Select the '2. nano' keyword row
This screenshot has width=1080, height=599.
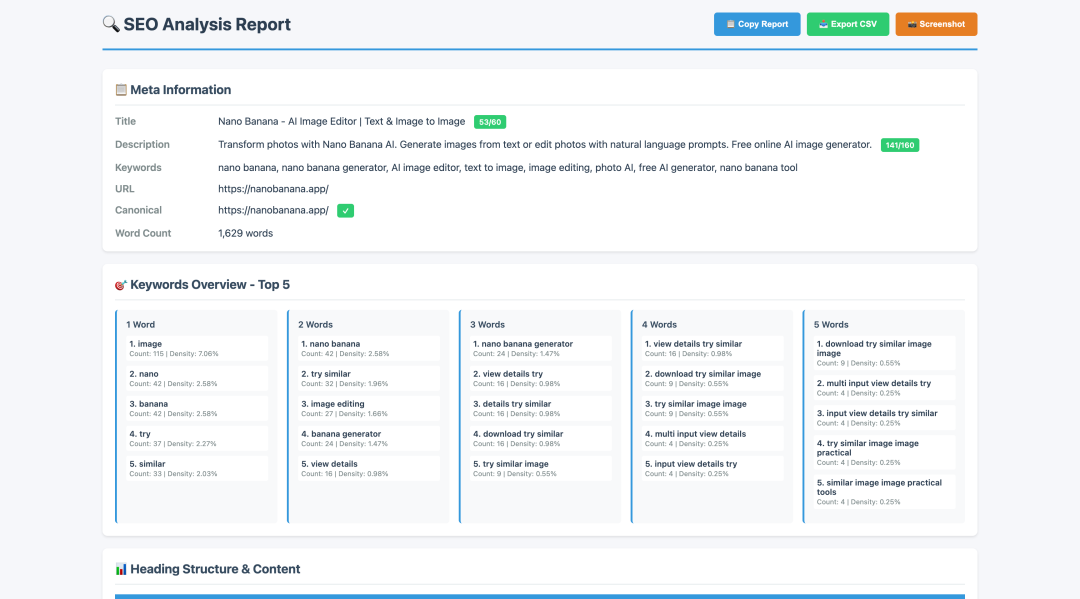(x=197, y=379)
